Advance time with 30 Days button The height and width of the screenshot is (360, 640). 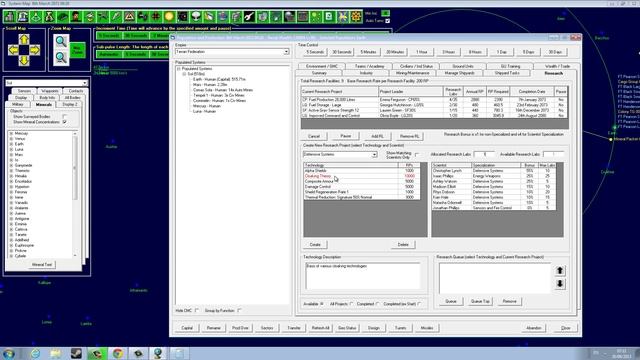[555, 52]
